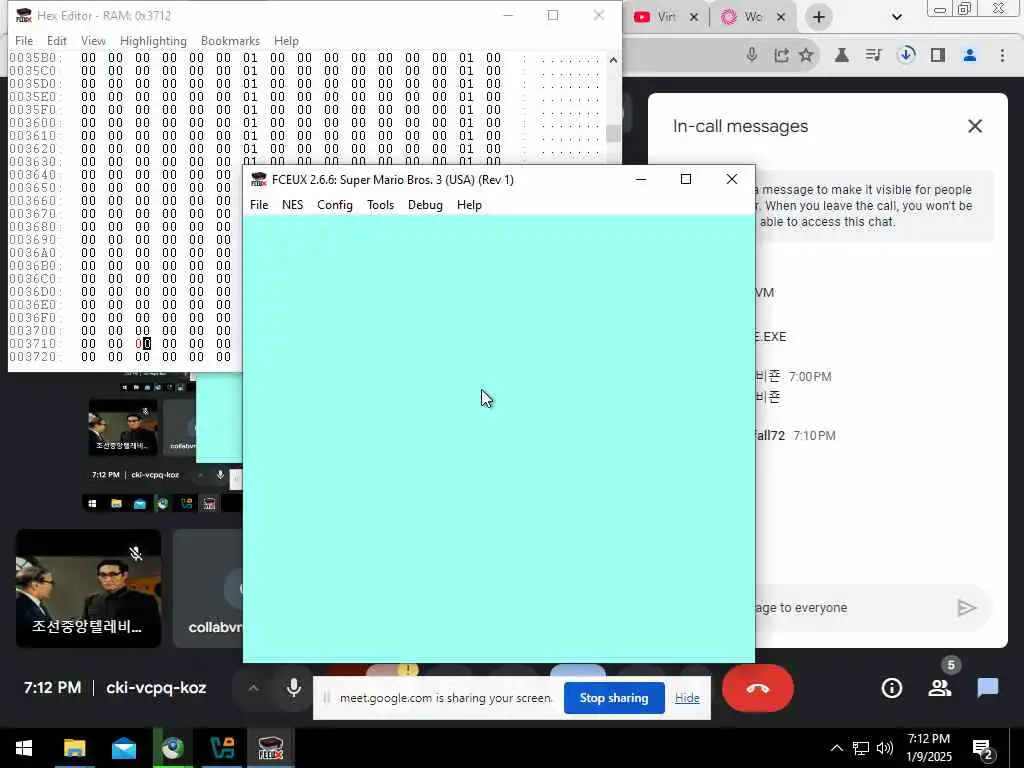Click volume speaker icon in tray
1024x768 pixels.
coord(885,748)
